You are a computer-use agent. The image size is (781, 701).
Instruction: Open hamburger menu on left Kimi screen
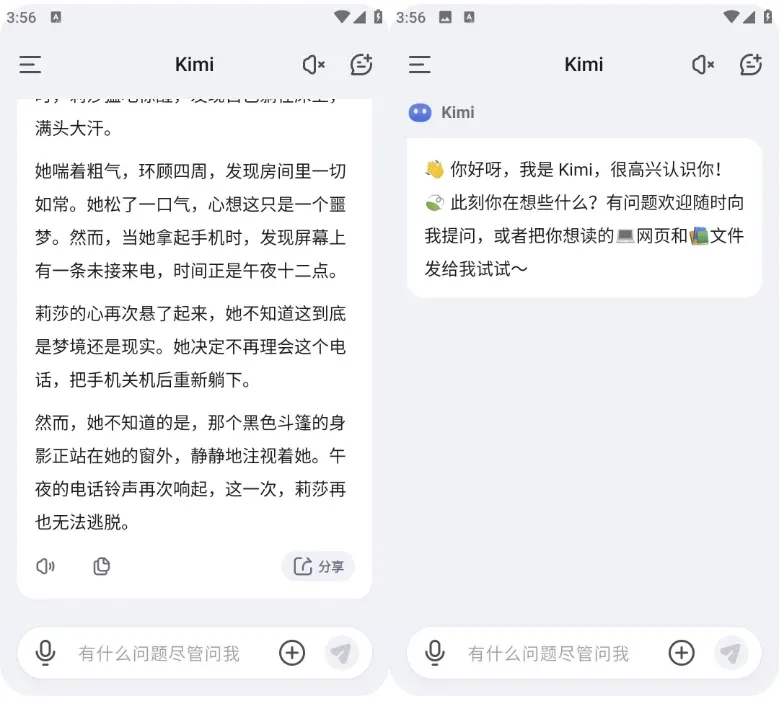[30, 65]
